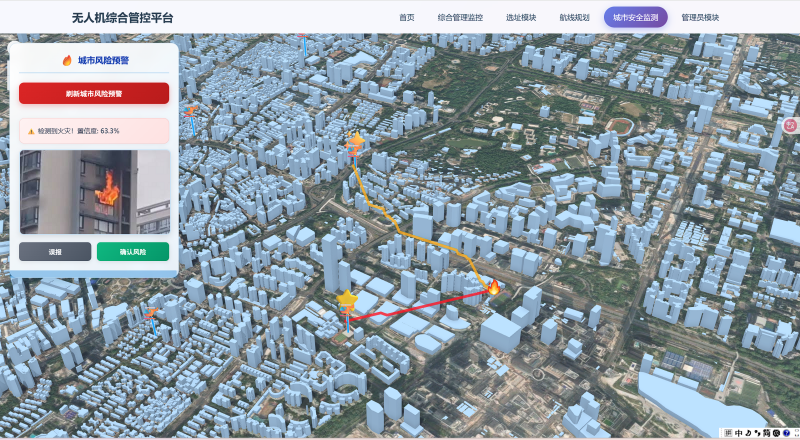The width and height of the screenshot is (800, 440).
Task: Toggle the IME half/full-width moon icon
Action: tap(748, 433)
